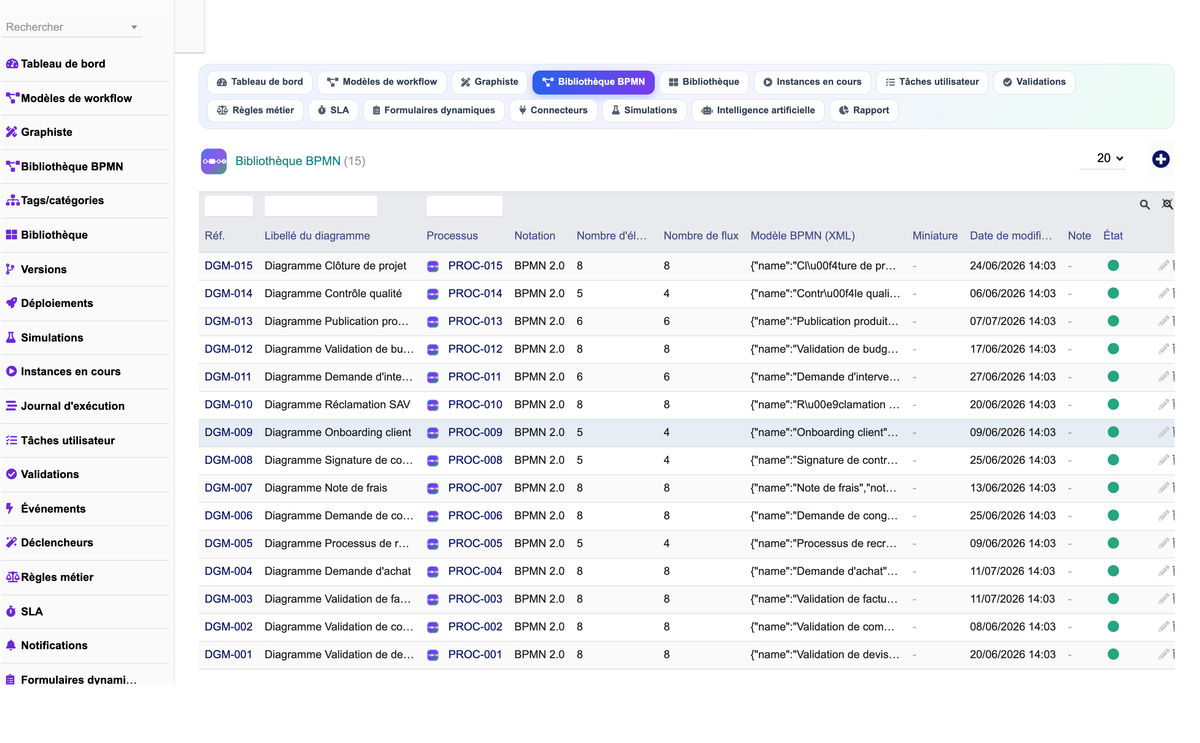
Task: Open the PROC-001 process link
Action: click(475, 655)
